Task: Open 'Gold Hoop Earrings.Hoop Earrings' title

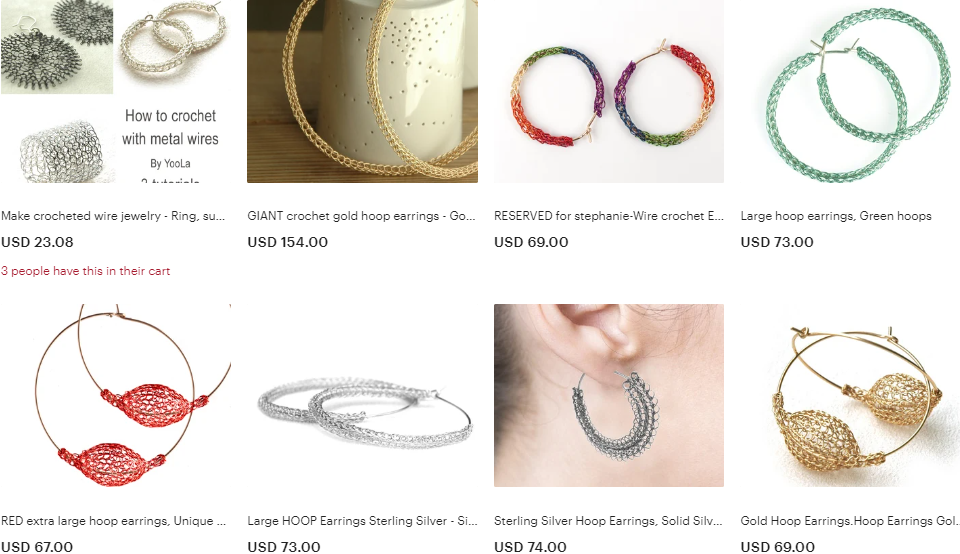Action: pos(850,521)
